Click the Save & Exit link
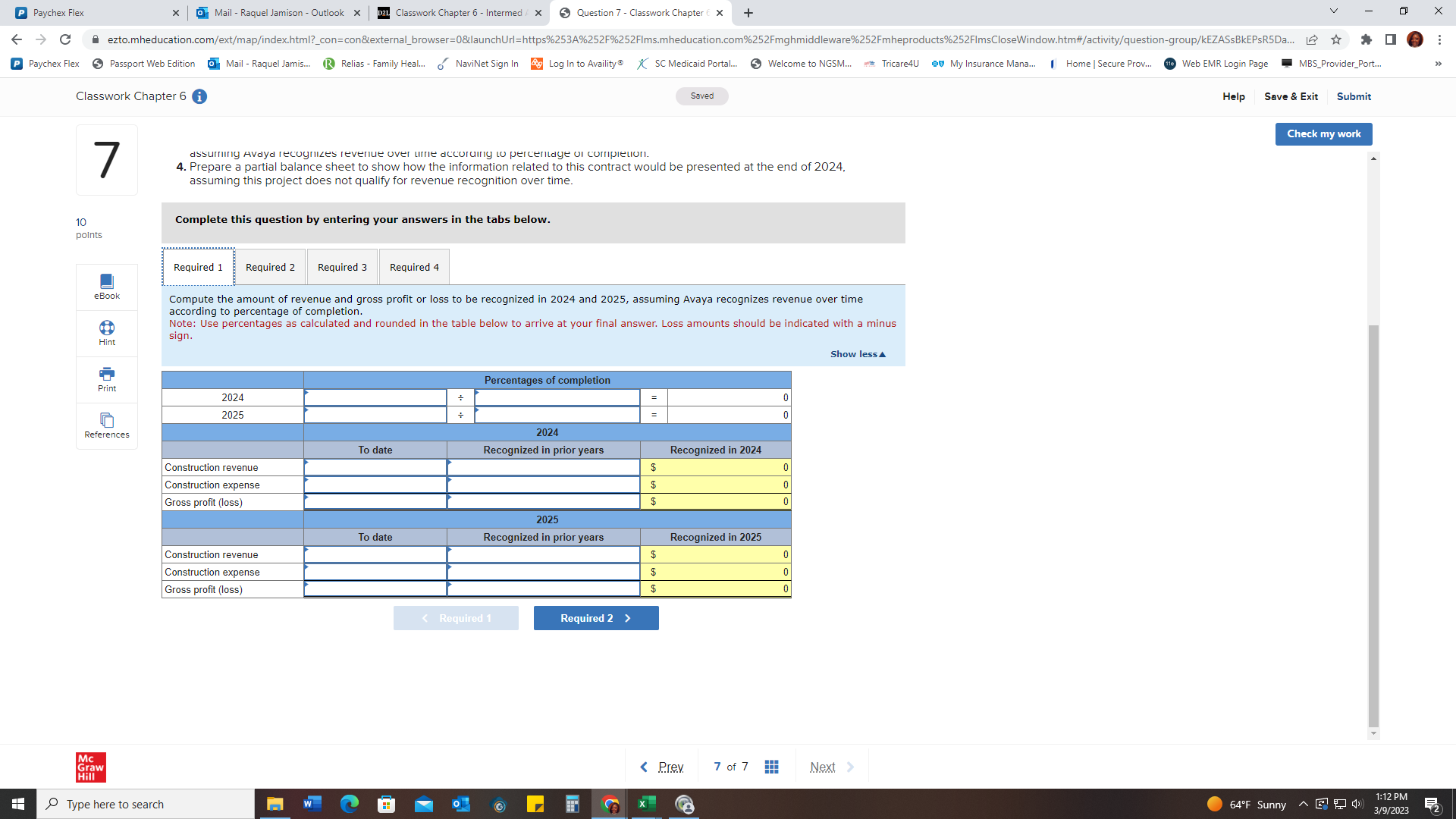 1291,96
